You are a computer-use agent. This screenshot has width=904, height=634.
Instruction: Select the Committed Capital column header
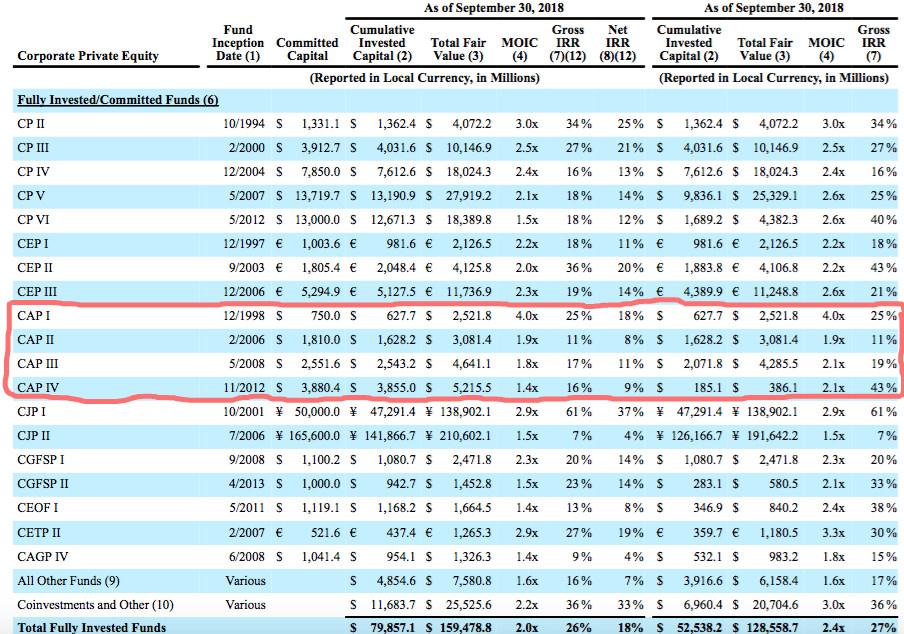click(307, 50)
